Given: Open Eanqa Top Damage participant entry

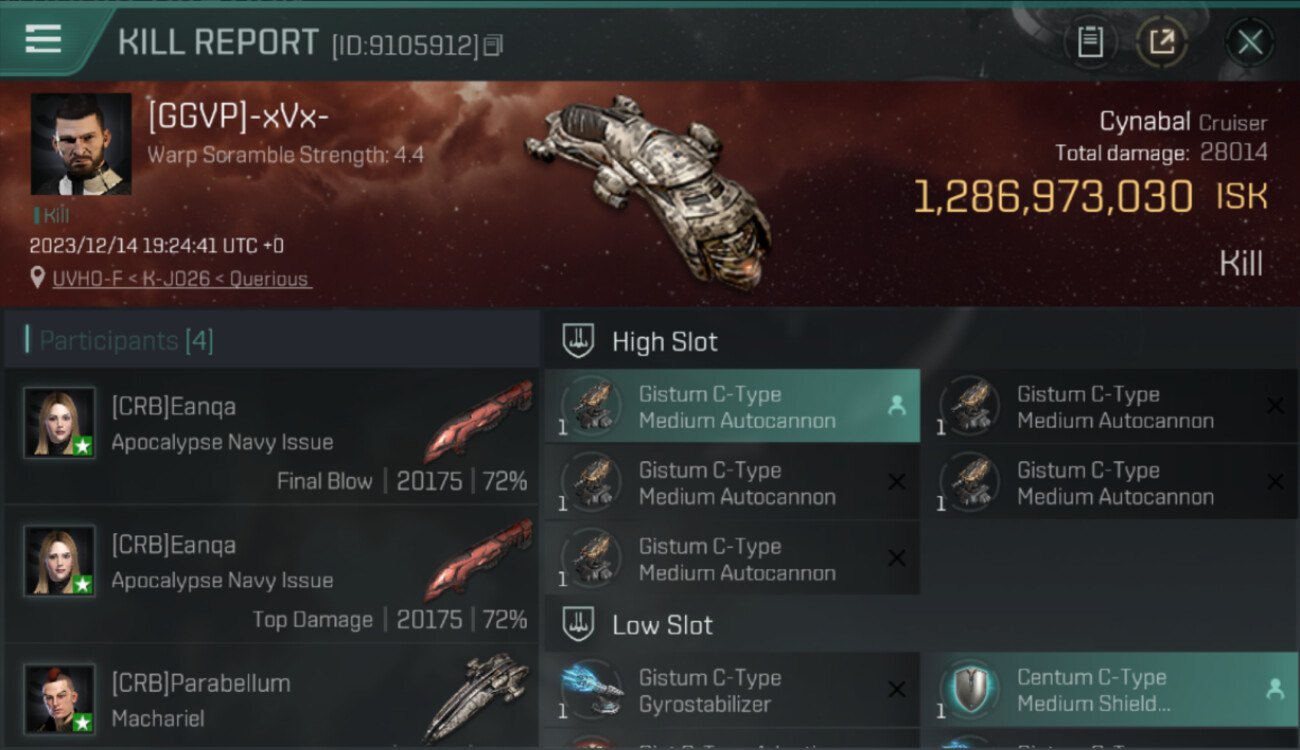Looking at the screenshot, I should click(x=271, y=574).
